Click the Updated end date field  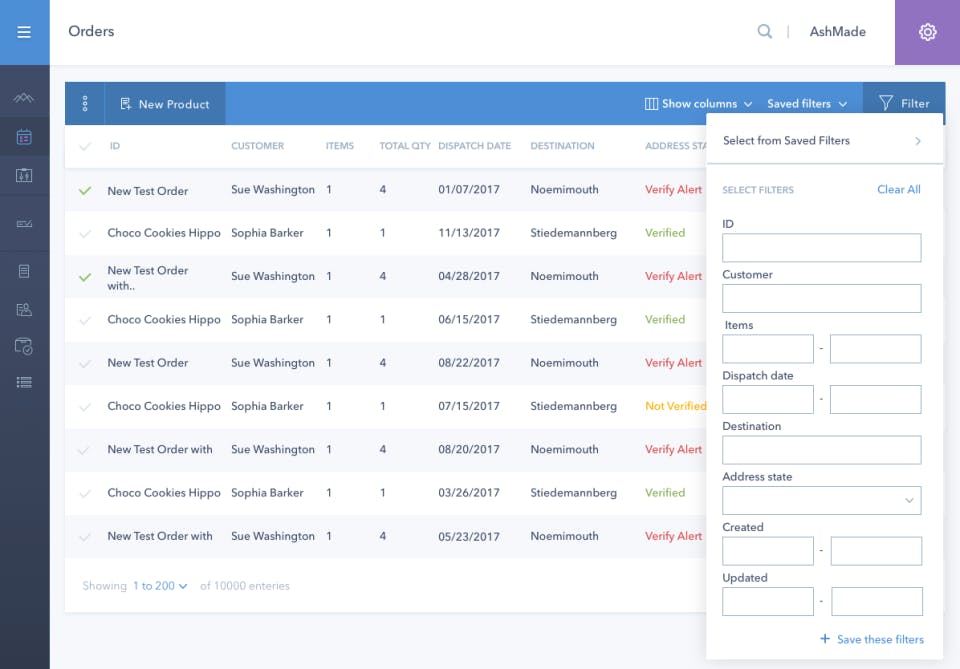(x=877, y=601)
